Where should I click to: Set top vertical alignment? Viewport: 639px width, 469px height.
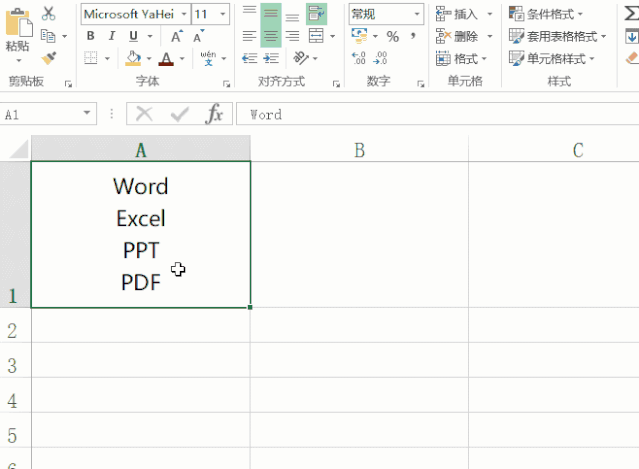click(x=249, y=11)
